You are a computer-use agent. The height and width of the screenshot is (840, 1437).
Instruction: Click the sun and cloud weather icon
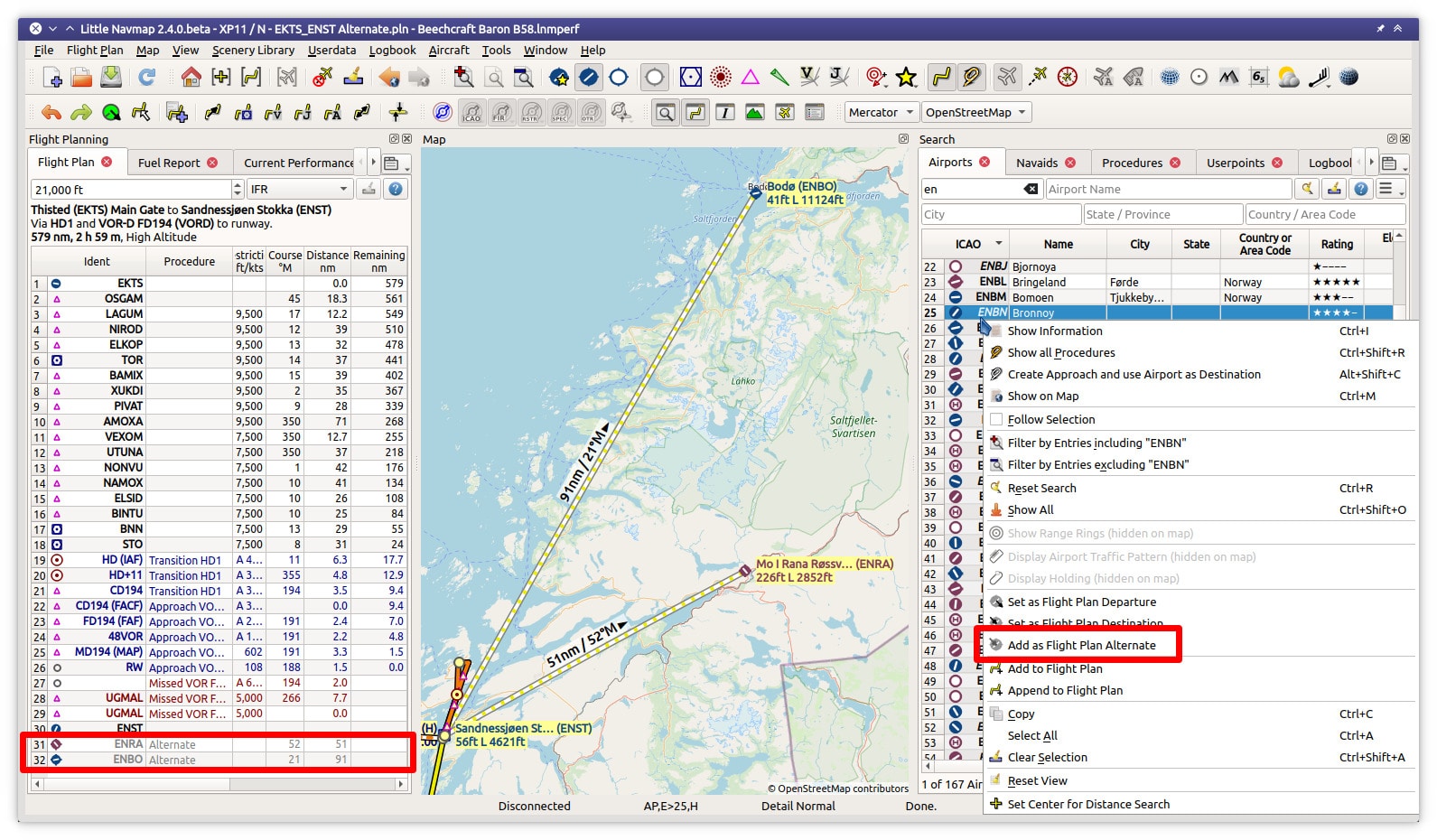(1289, 78)
